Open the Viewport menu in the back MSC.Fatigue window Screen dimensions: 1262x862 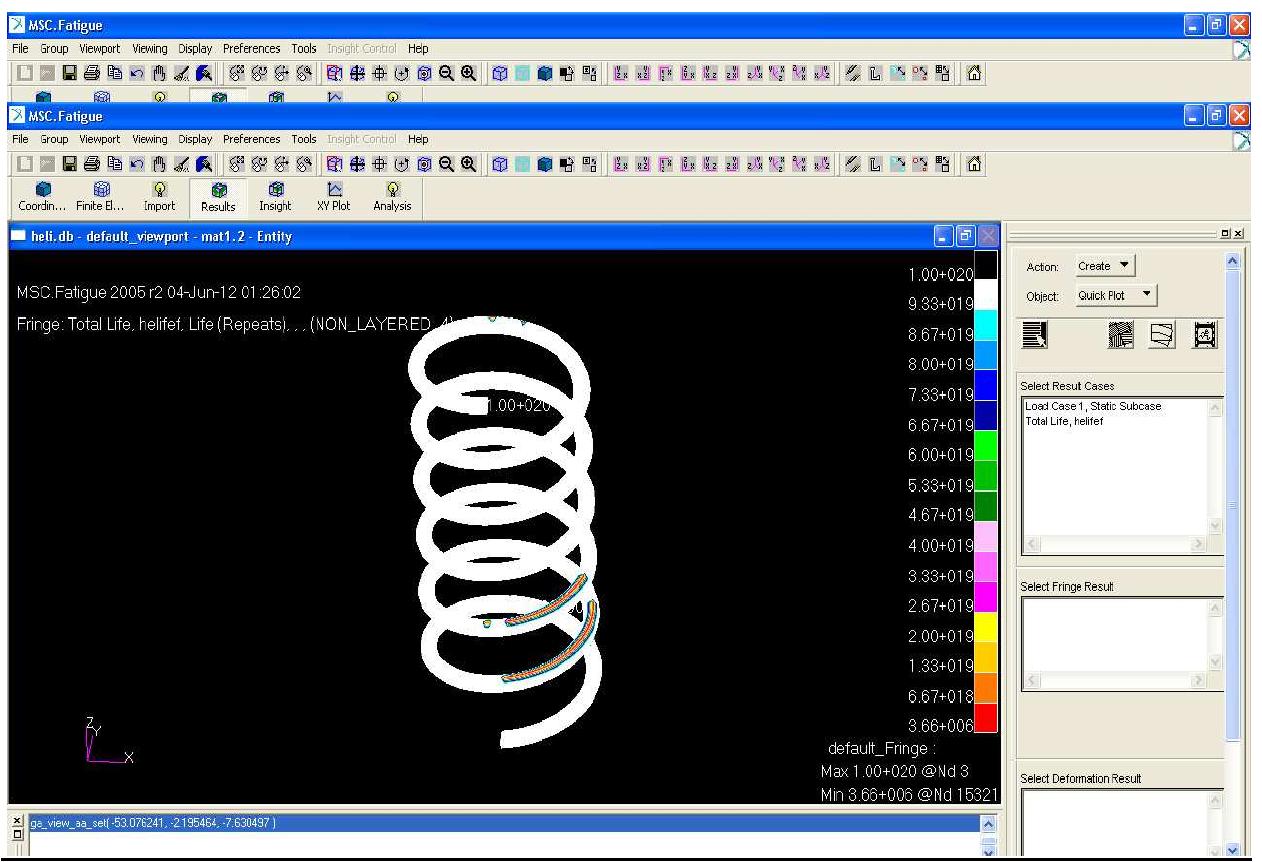coord(100,48)
